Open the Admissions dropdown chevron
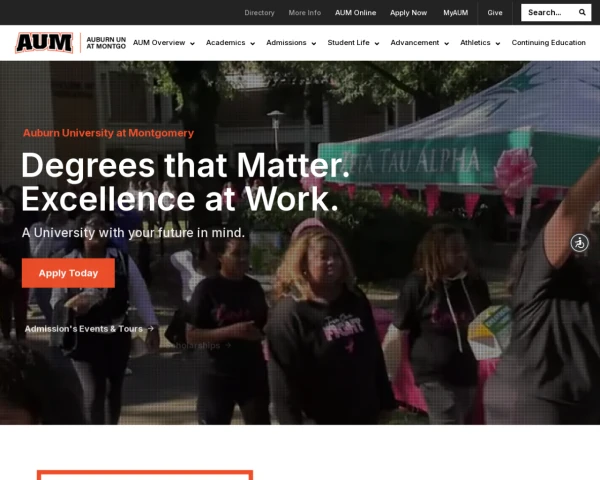This screenshot has height=480, width=600. tap(314, 43)
